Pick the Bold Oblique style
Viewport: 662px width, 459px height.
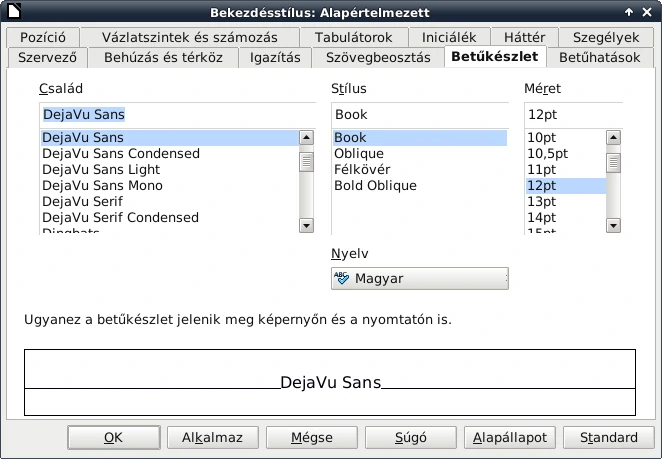point(420,186)
